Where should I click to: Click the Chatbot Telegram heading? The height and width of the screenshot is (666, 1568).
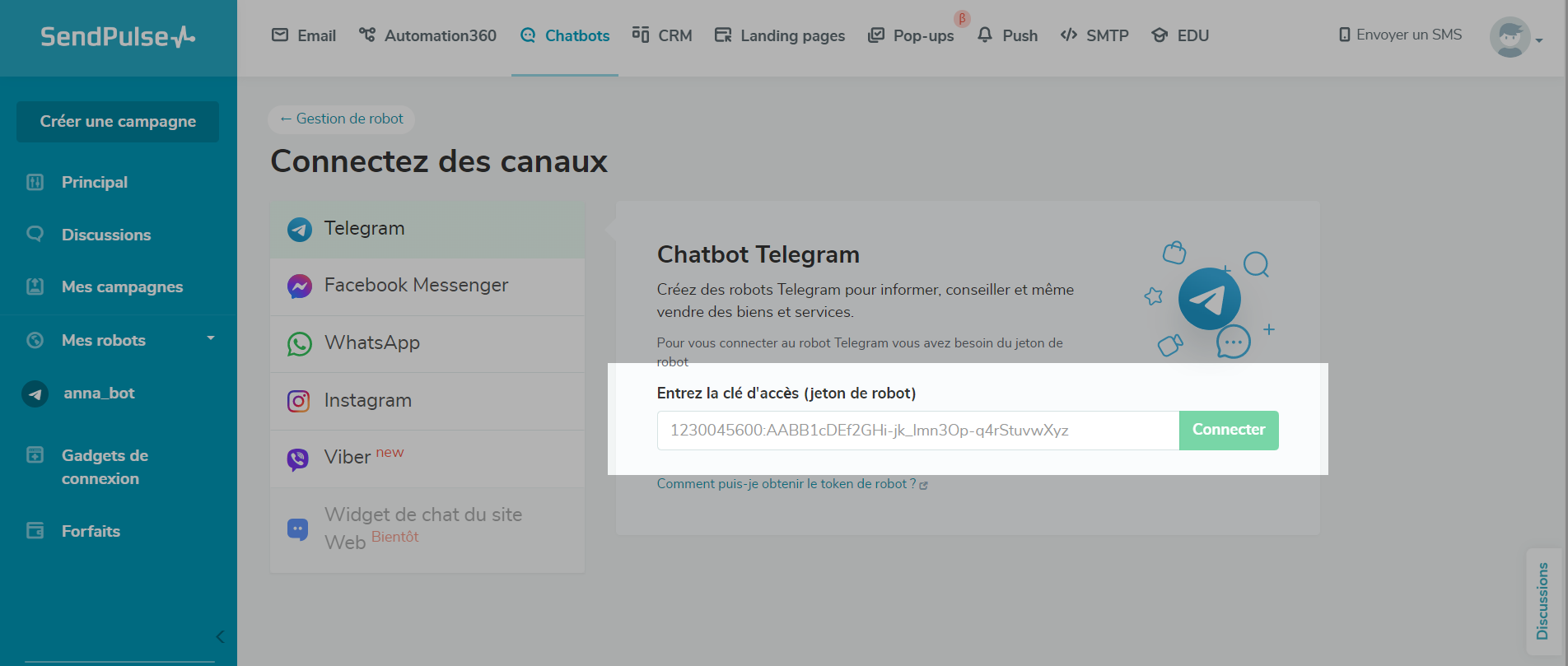(x=758, y=254)
